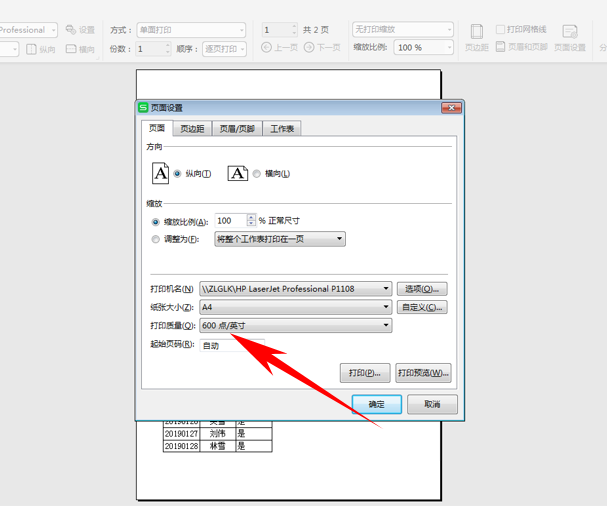Open 页边距 margins tool in toolbar

[477, 38]
